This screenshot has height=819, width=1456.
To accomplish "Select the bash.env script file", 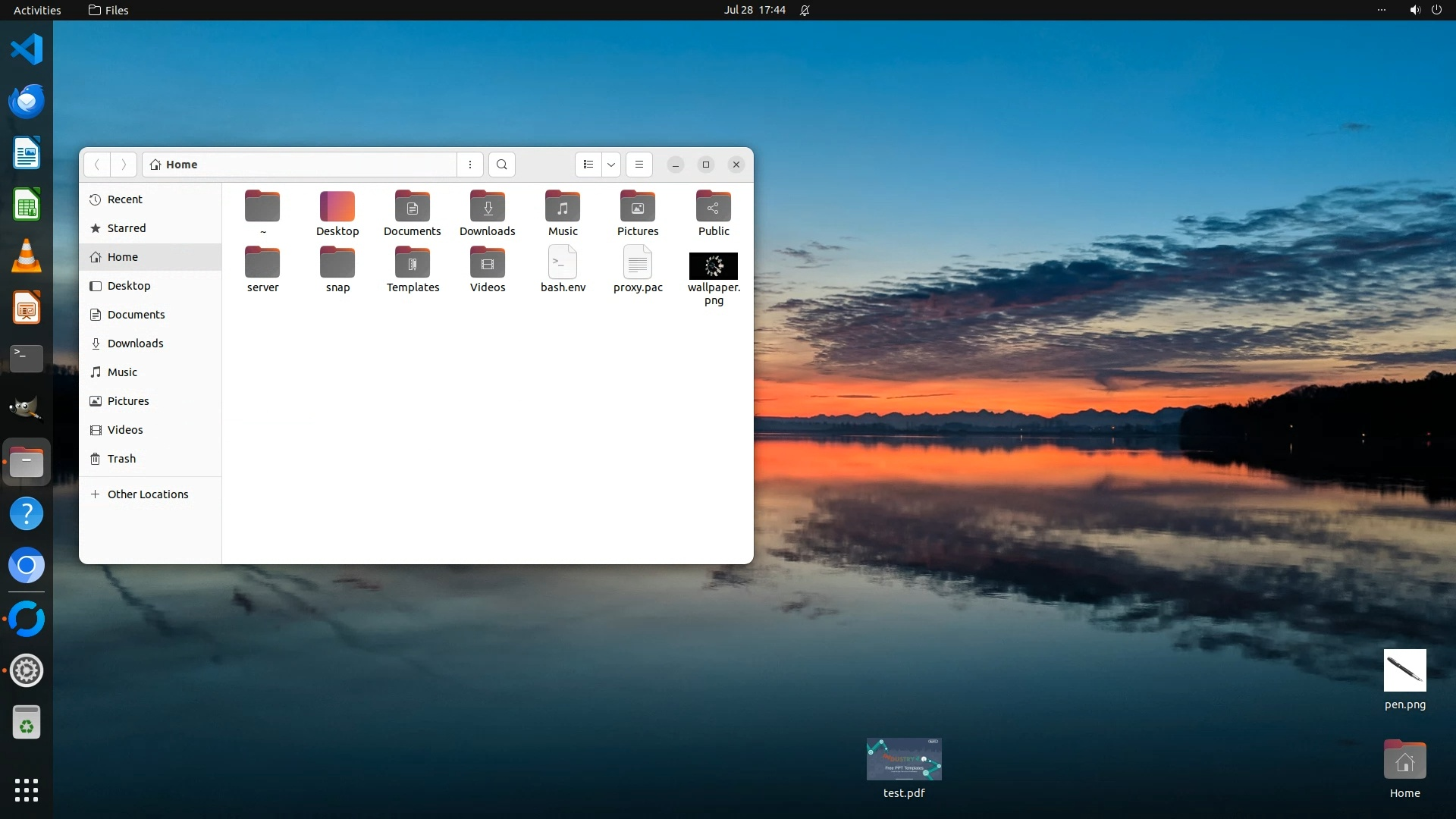I will coord(563,263).
